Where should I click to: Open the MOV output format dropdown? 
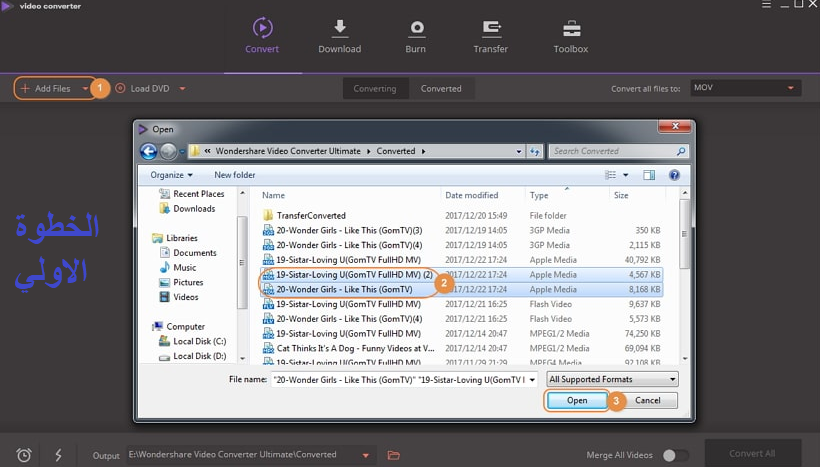[745, 88]
